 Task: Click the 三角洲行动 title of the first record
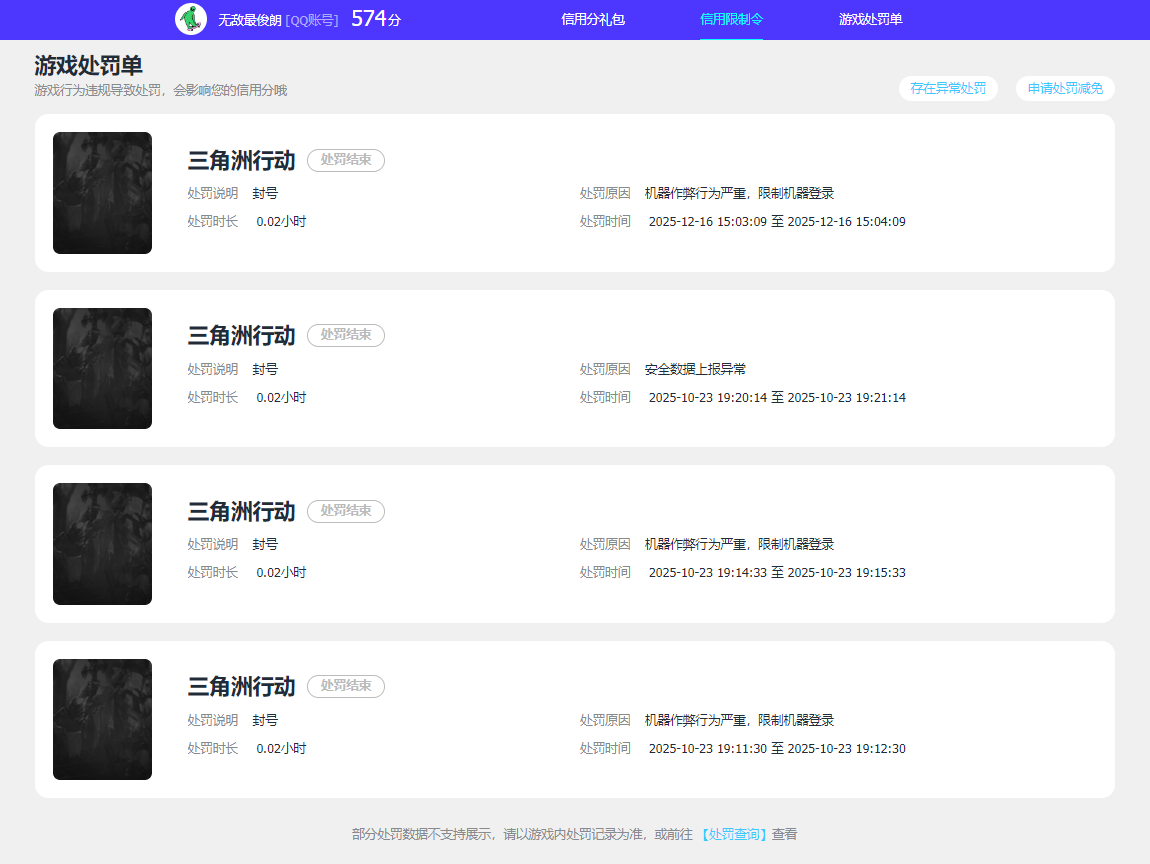coord(240,158)
